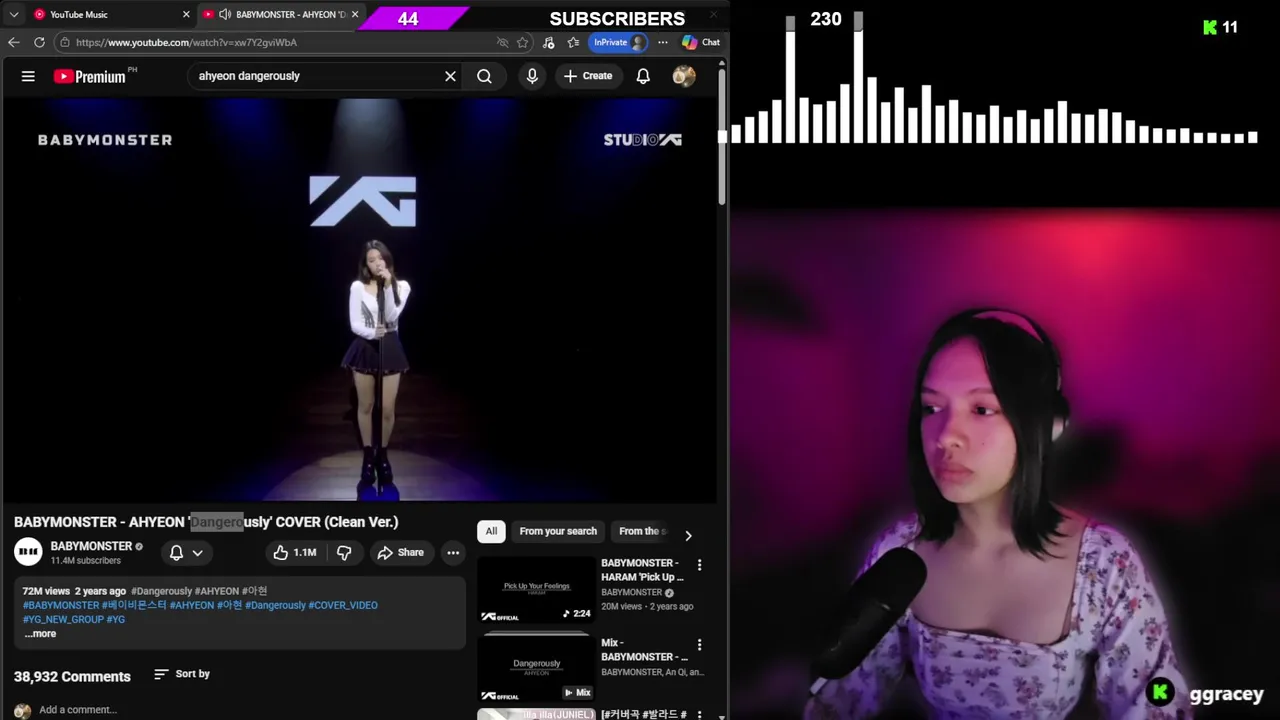This screenshot has width=1280, height=720.
Task: Open the JUNIEL cover video thumbnail
Action: [x=536, y=715]
